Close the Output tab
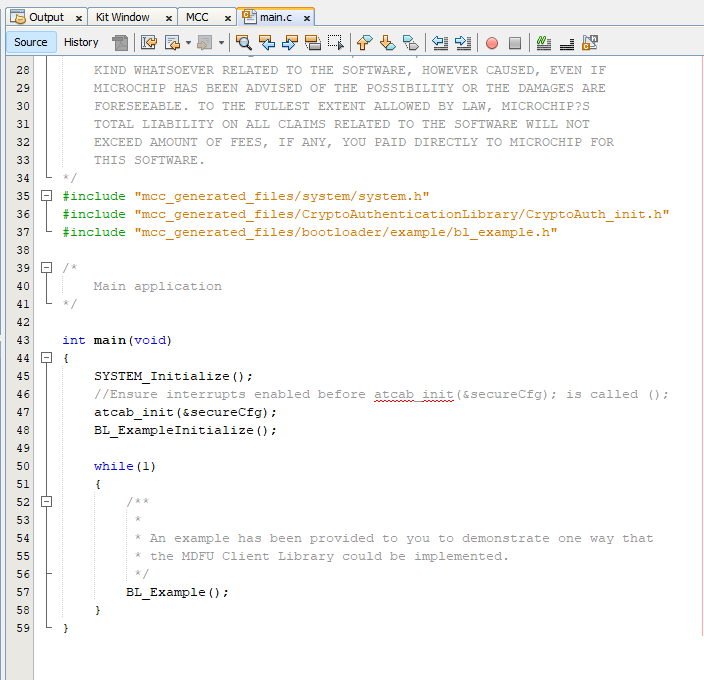The image size is (704, 680). pos(79,18)
